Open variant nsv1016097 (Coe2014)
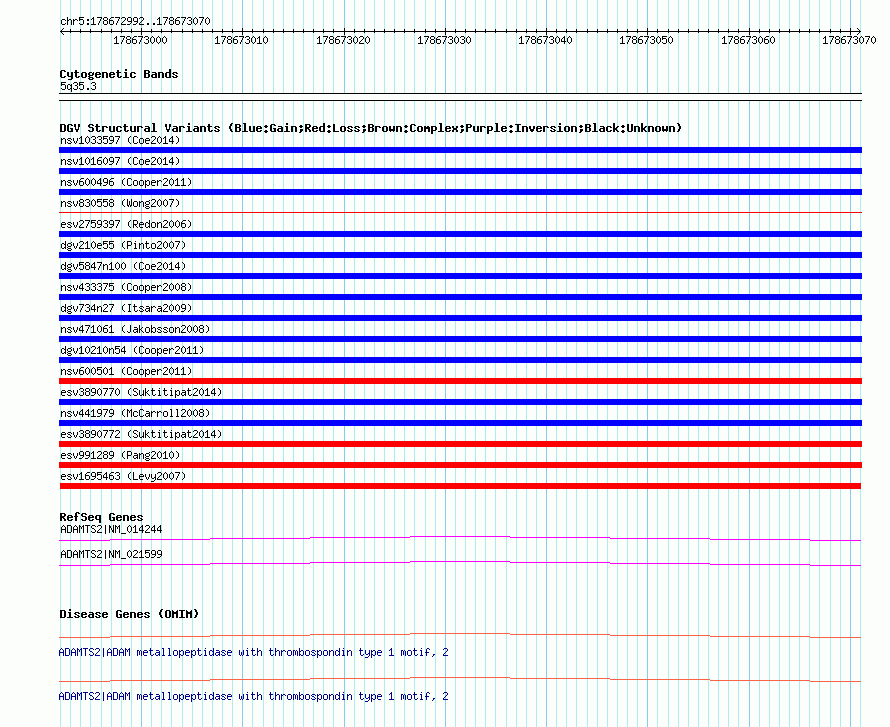Image resolution: width=890 pixels, height=727 pixels. [120, 161]
